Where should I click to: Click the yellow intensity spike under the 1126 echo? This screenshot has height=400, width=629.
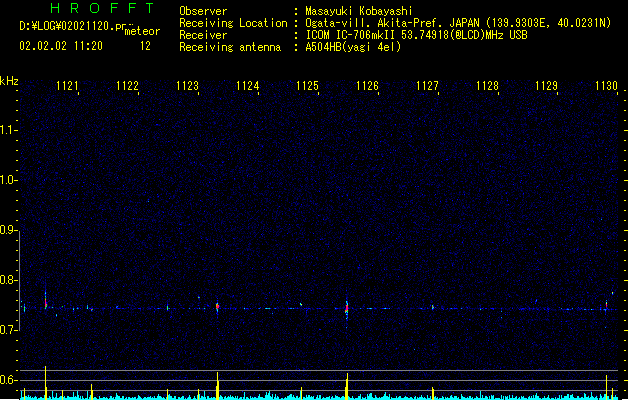(x=347, y=386)
